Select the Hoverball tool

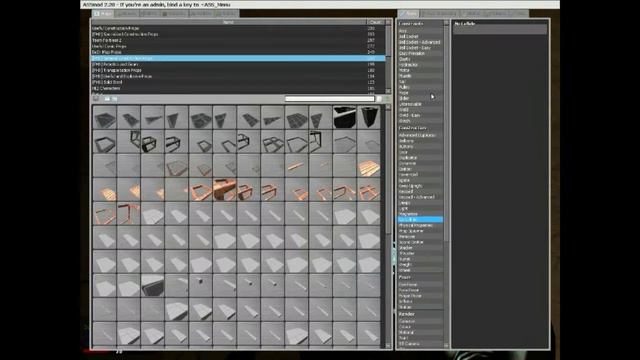coord(420,175)
